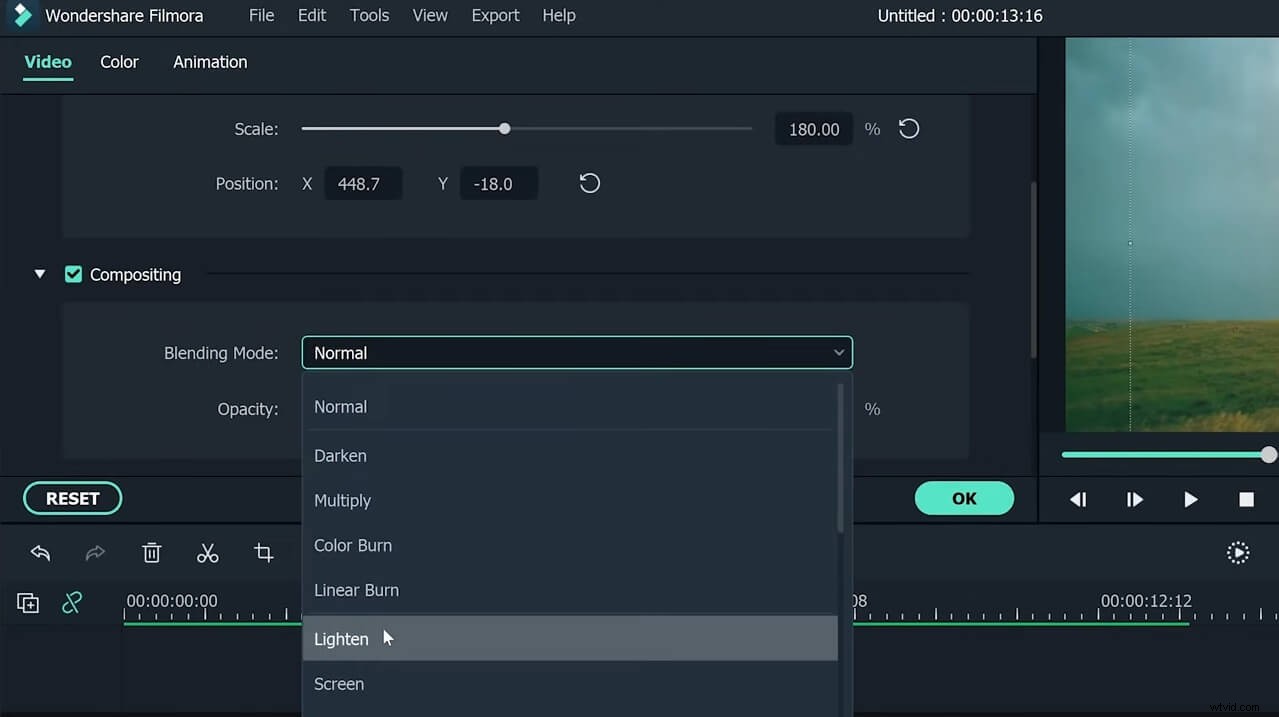Click the redo arrow icon
The width and height of the screenshot is (1279, 717).
95,553
